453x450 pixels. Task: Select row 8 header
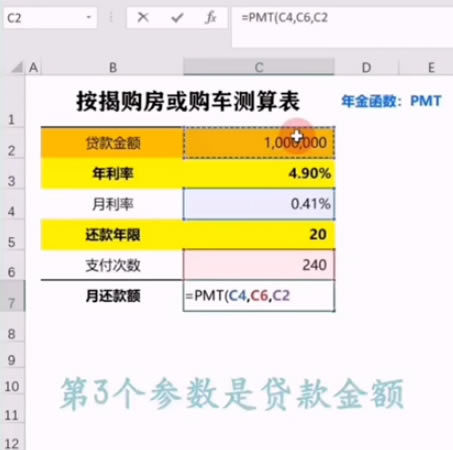(12, 327)
